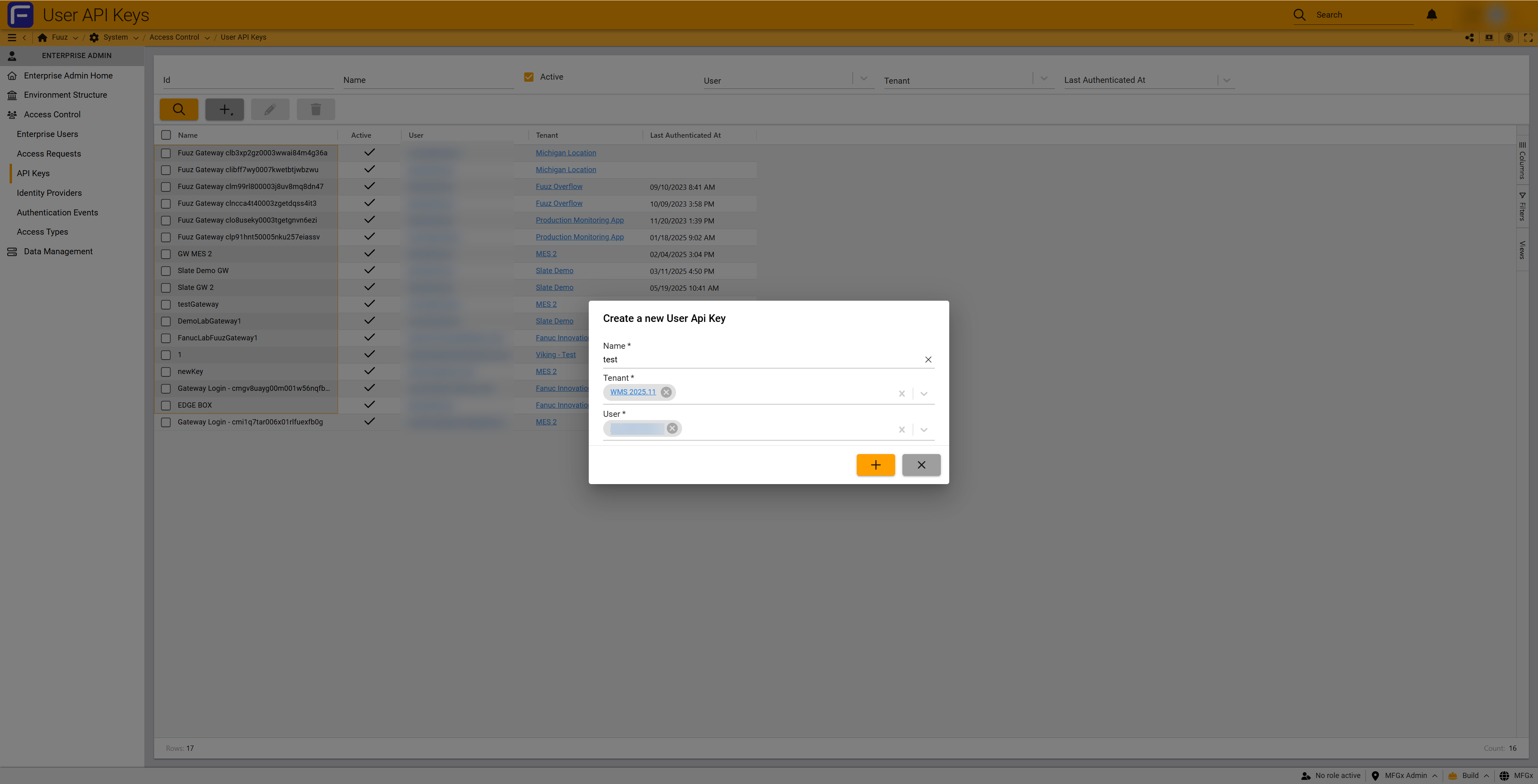Toggle the hamburger menu icon
Viewport: 1538px width, 784px height.
pyautogui.click(x=11, y=37)
